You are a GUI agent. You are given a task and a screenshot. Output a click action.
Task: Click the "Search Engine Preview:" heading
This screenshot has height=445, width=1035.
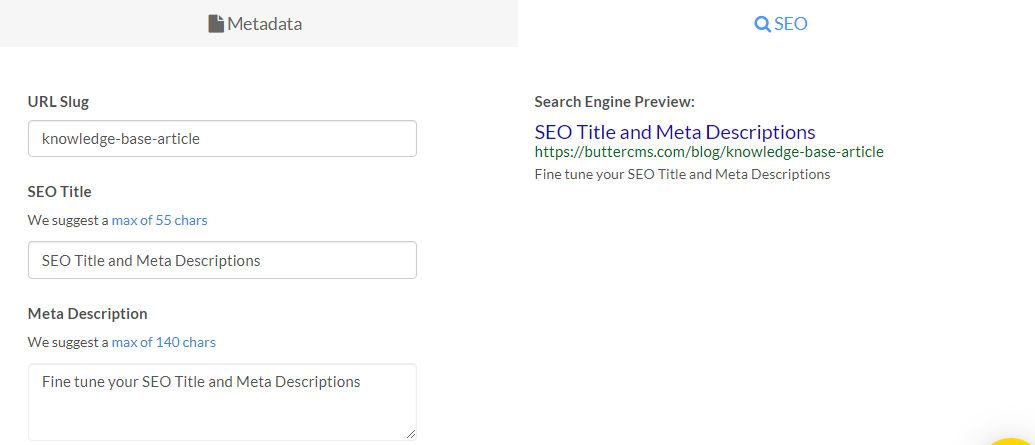[614, 102]
